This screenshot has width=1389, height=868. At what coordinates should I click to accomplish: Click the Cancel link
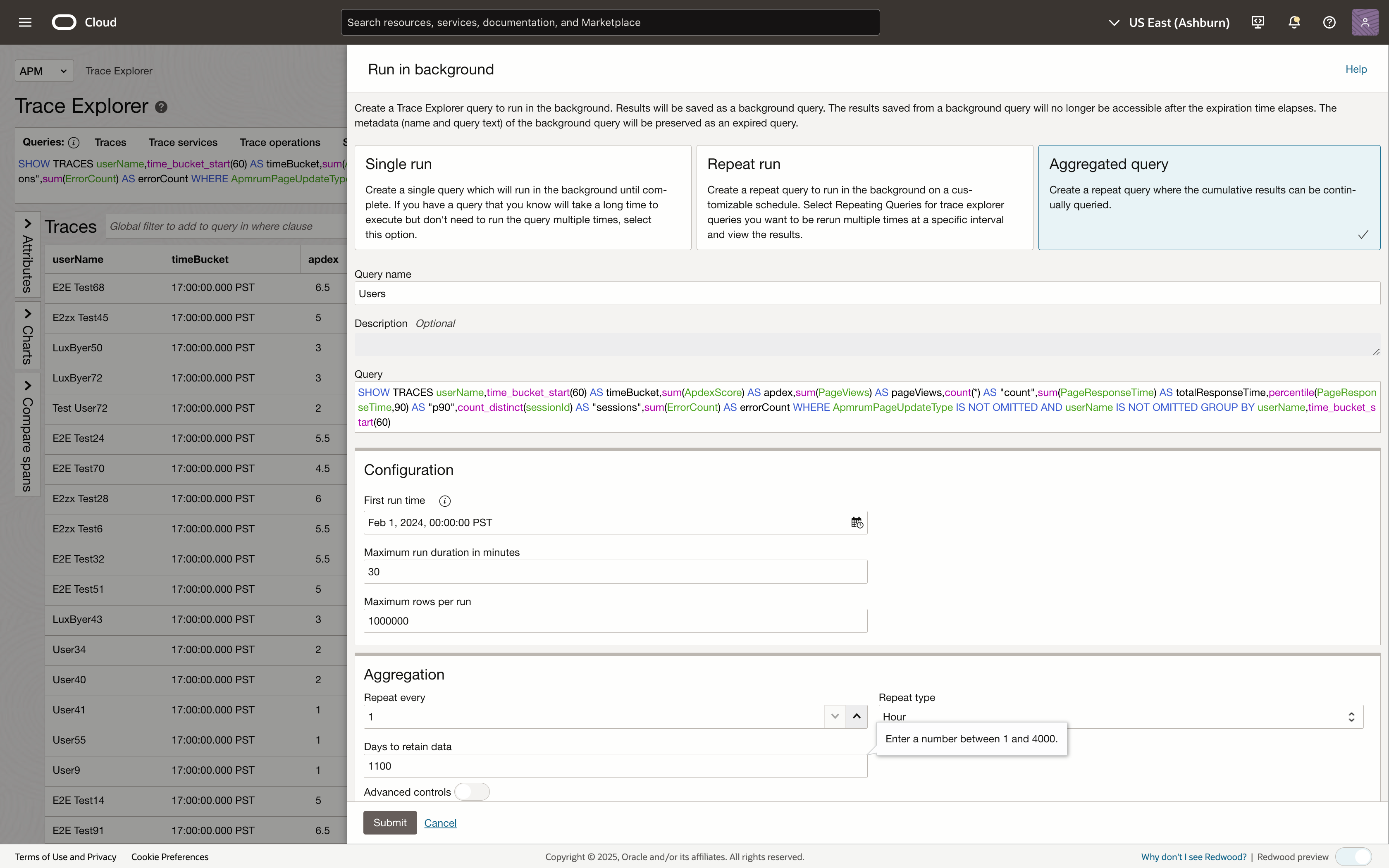(x=440, y=823)
